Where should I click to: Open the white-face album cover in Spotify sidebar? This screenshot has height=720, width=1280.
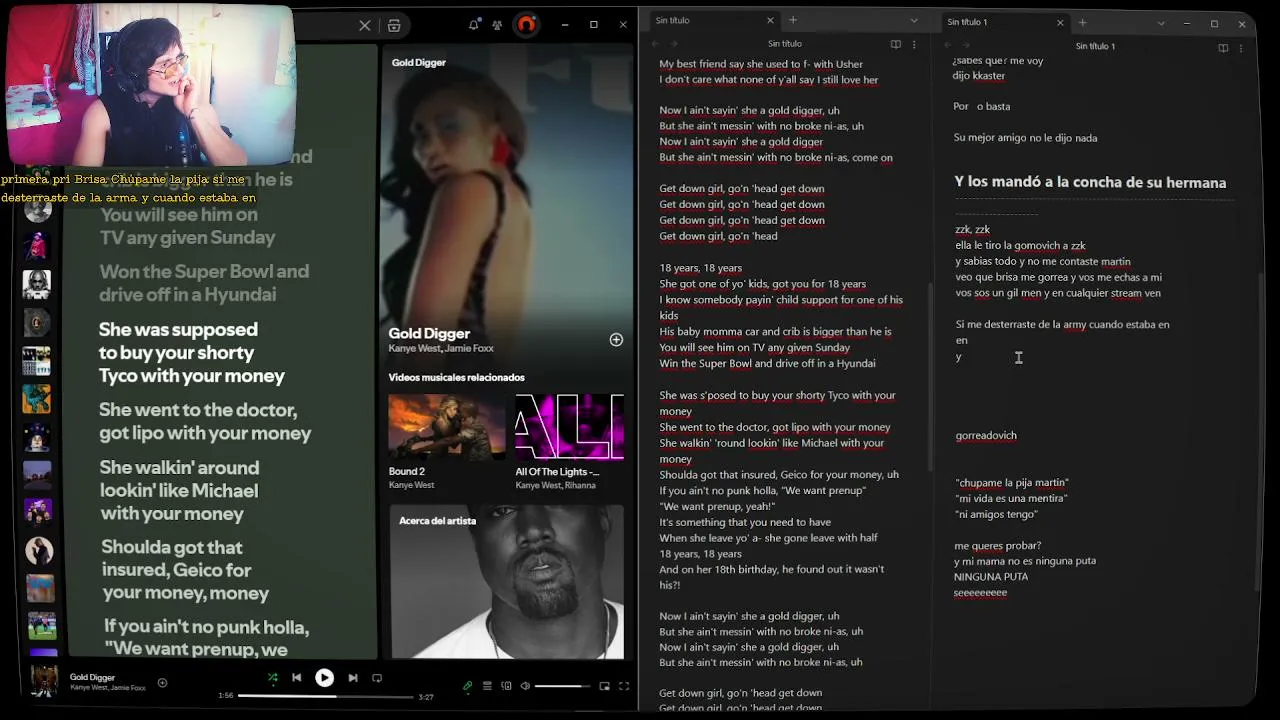tap(37, 284)
